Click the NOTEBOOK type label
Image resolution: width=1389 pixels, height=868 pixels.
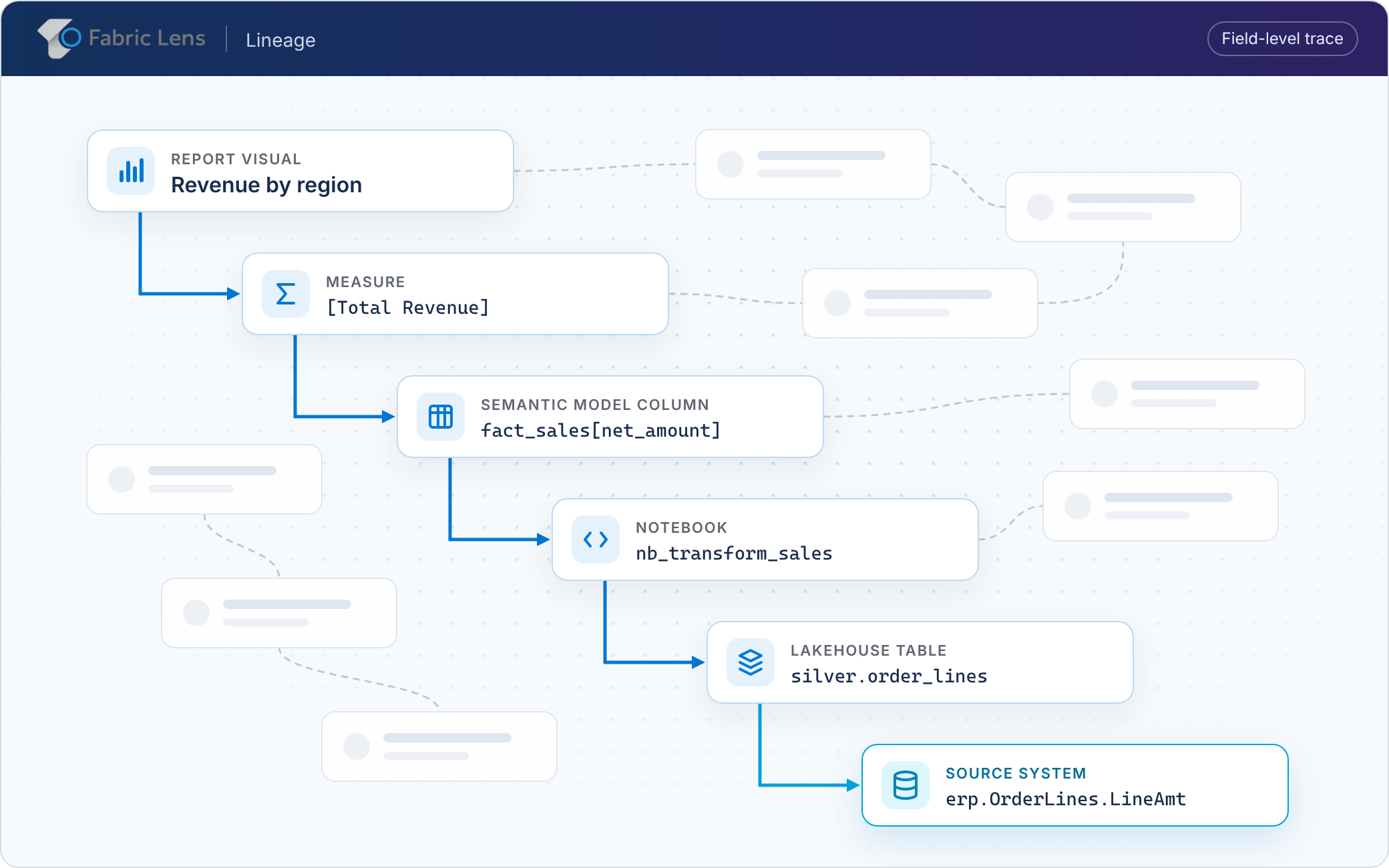[x=681, y=527]
